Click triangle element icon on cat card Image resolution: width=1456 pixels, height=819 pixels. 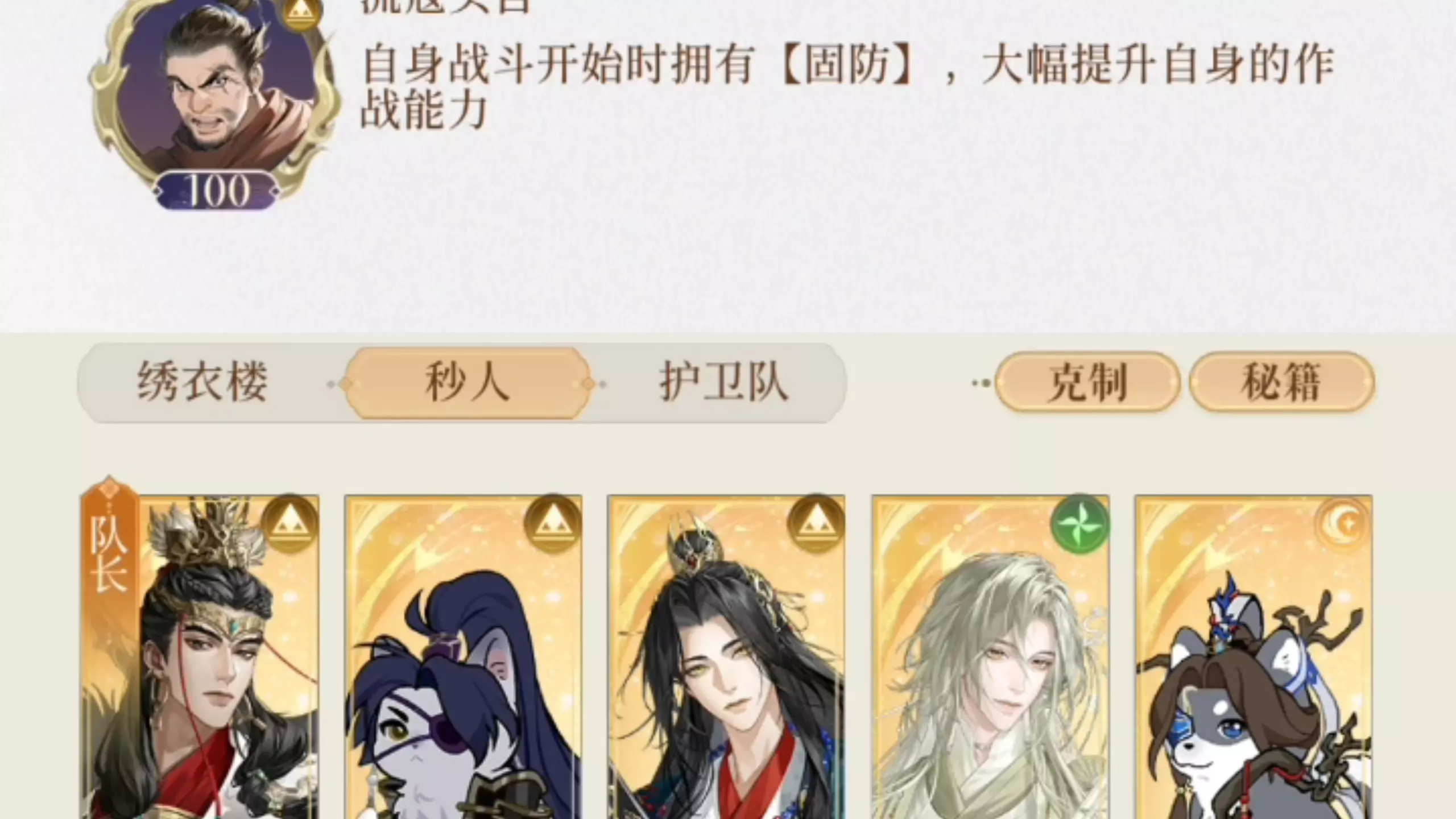pyautogui.click(x=552, y=524)
